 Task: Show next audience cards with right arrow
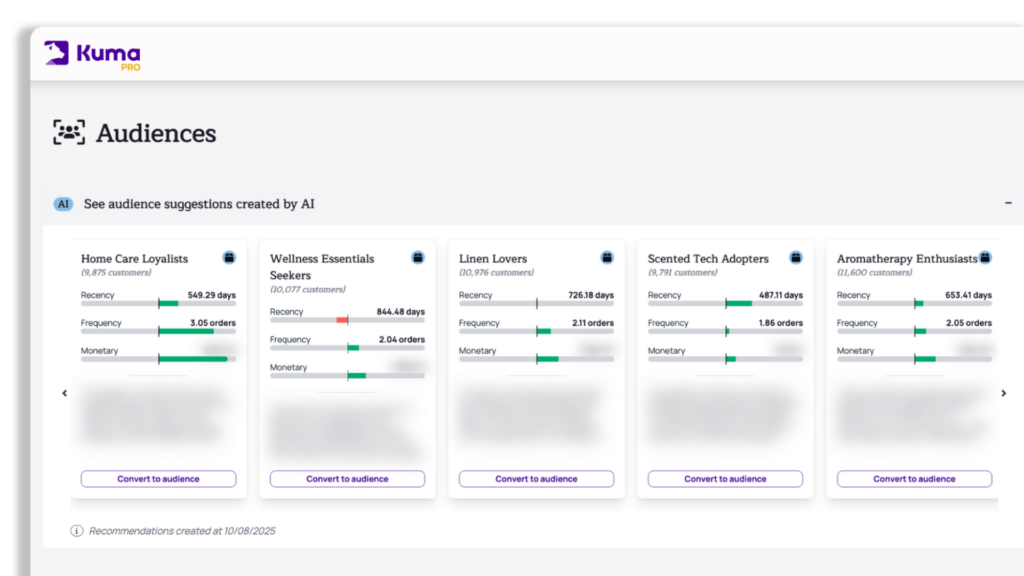pos(1004,393)
